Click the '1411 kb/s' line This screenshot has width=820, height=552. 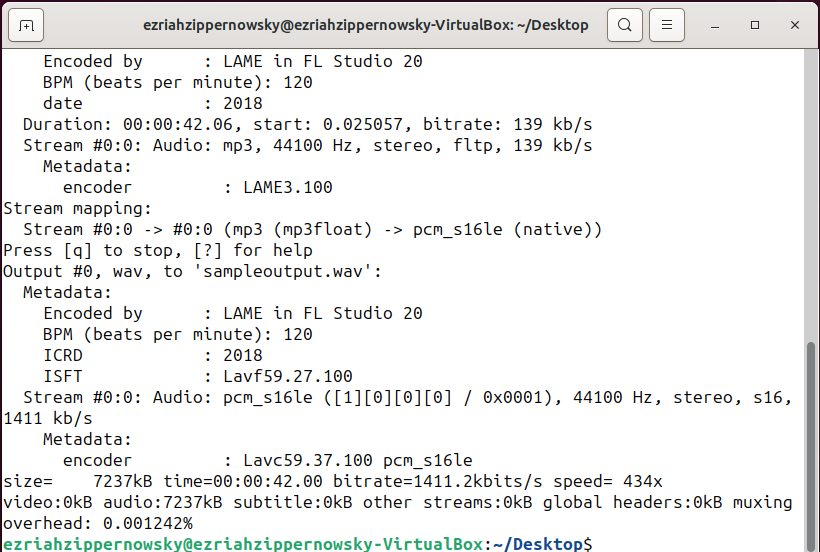pyautogui.click(x=48, y=419)
